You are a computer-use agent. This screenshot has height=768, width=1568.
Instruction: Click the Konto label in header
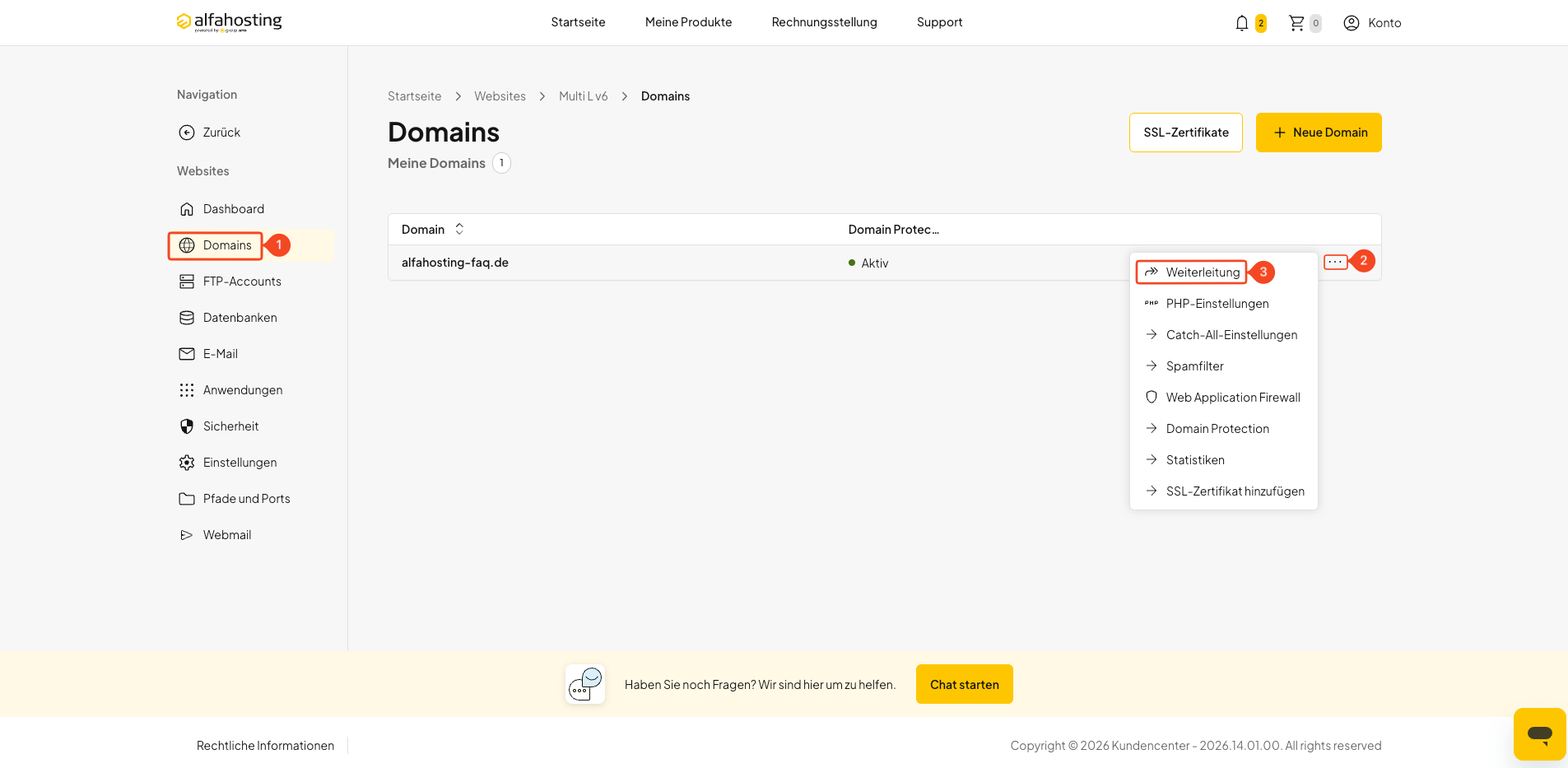click(1384, 23)
